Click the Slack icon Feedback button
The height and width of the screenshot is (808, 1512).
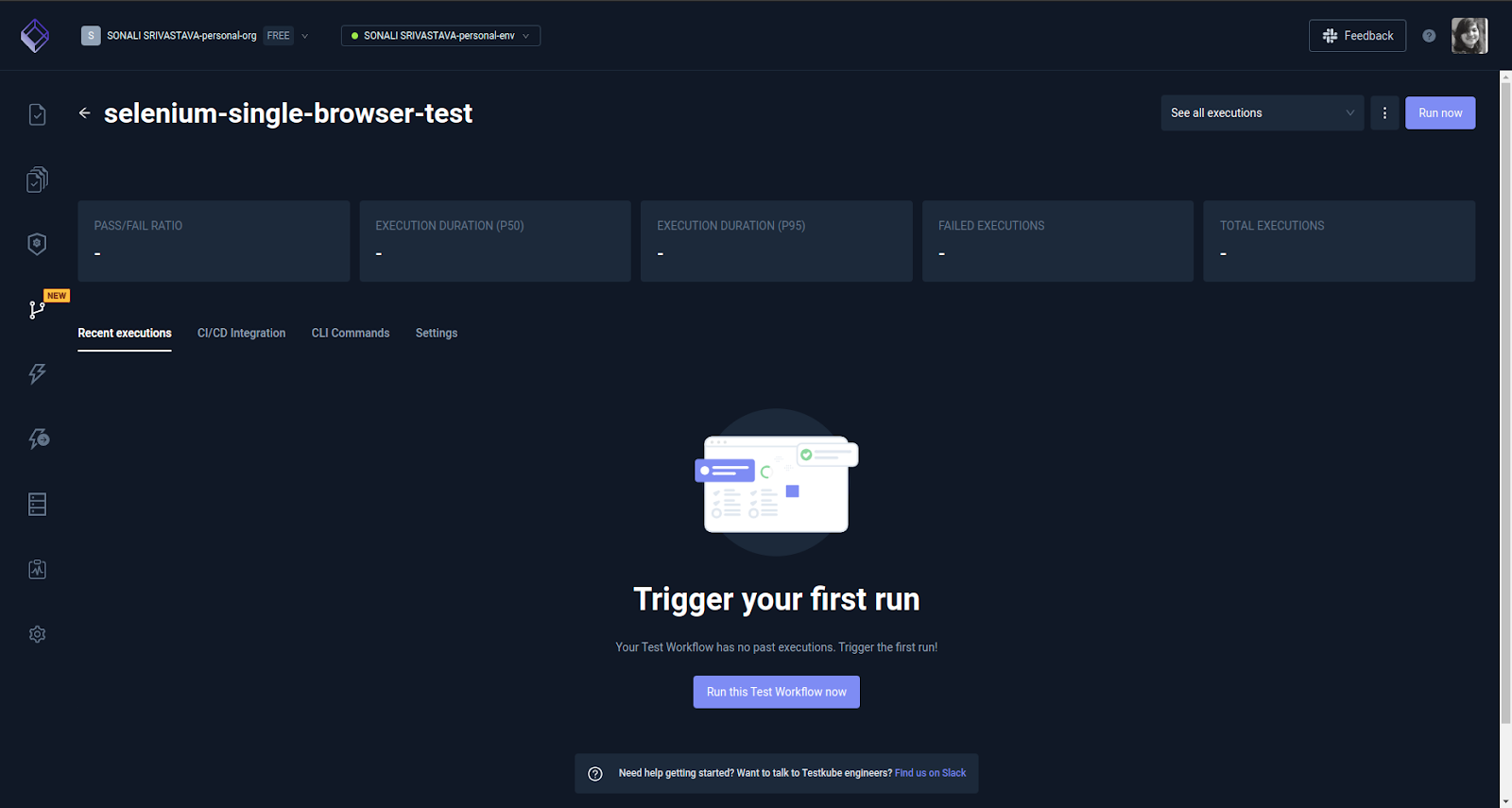click(x=1357, y=36)
